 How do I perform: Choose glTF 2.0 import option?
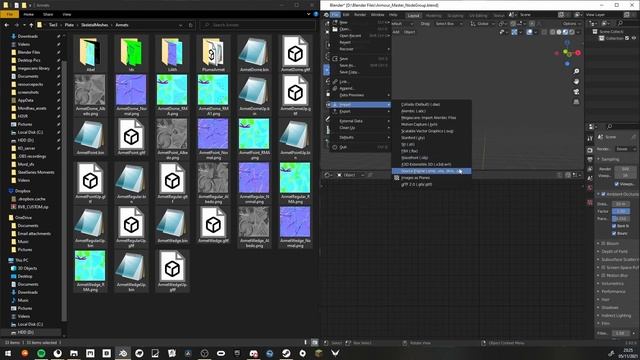point(431,184)
